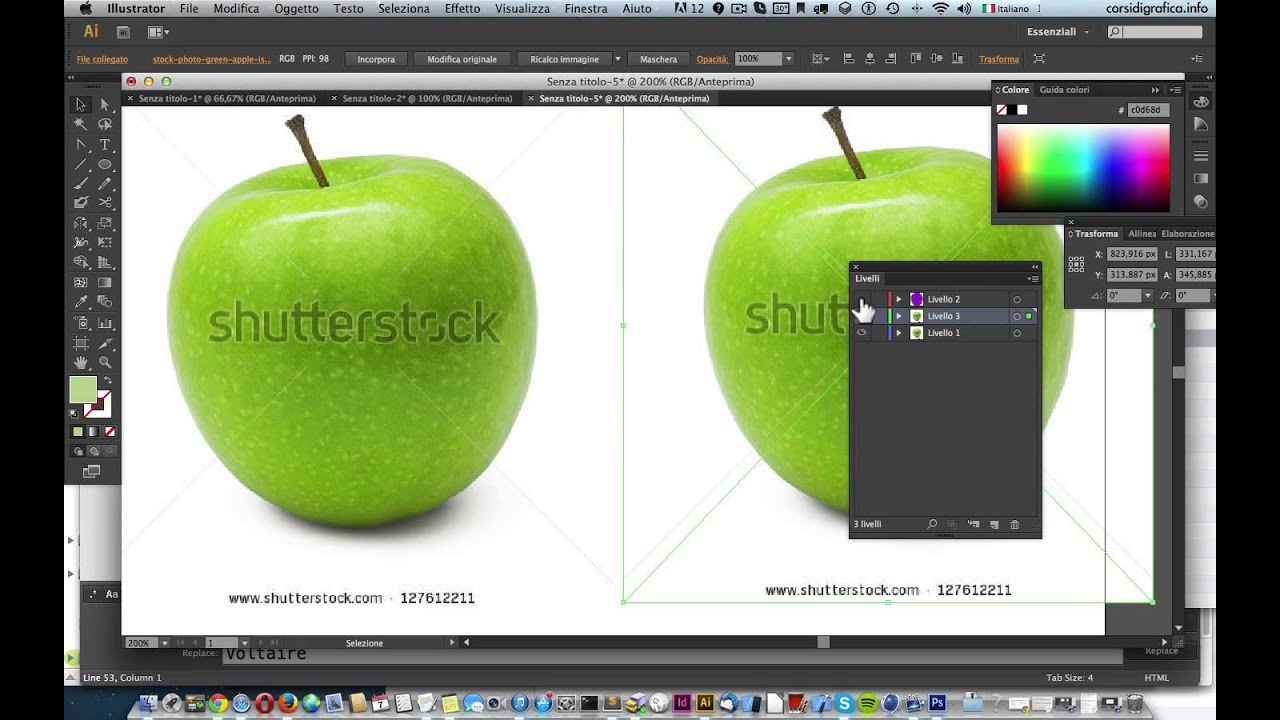Click create new layer icon in Livelli
Screen dimensions: 1280x720
994,524
